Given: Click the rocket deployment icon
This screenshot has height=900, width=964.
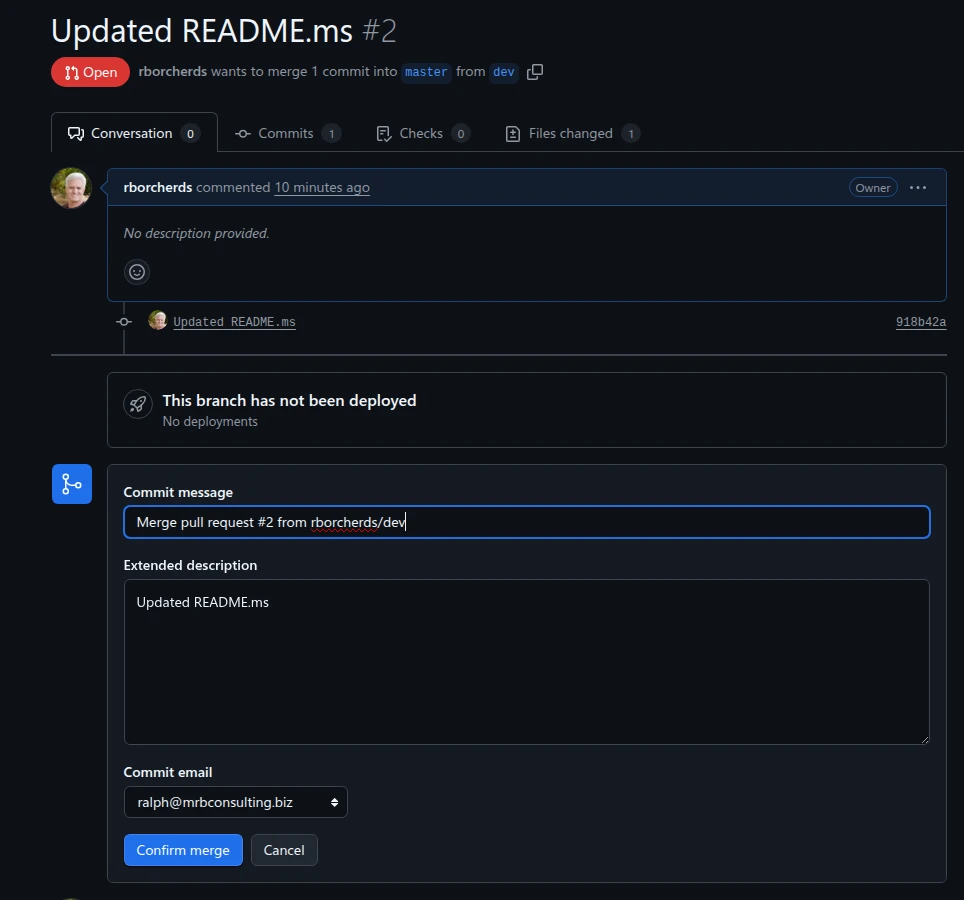Looking at the screenshot, I should [138, 404].
